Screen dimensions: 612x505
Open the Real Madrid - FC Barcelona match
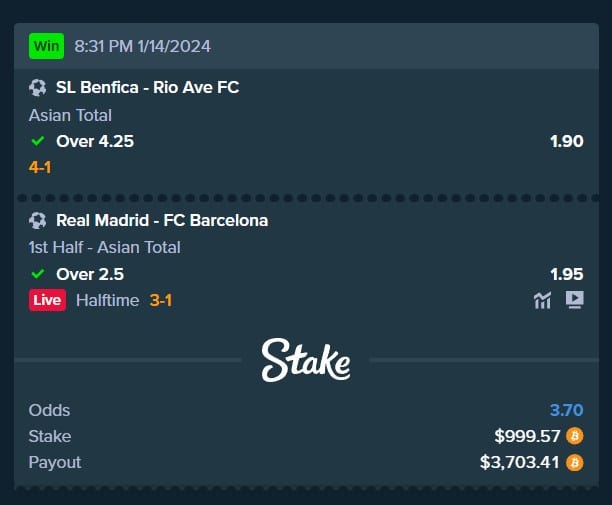pyautogui.click(x=162, y=220)
